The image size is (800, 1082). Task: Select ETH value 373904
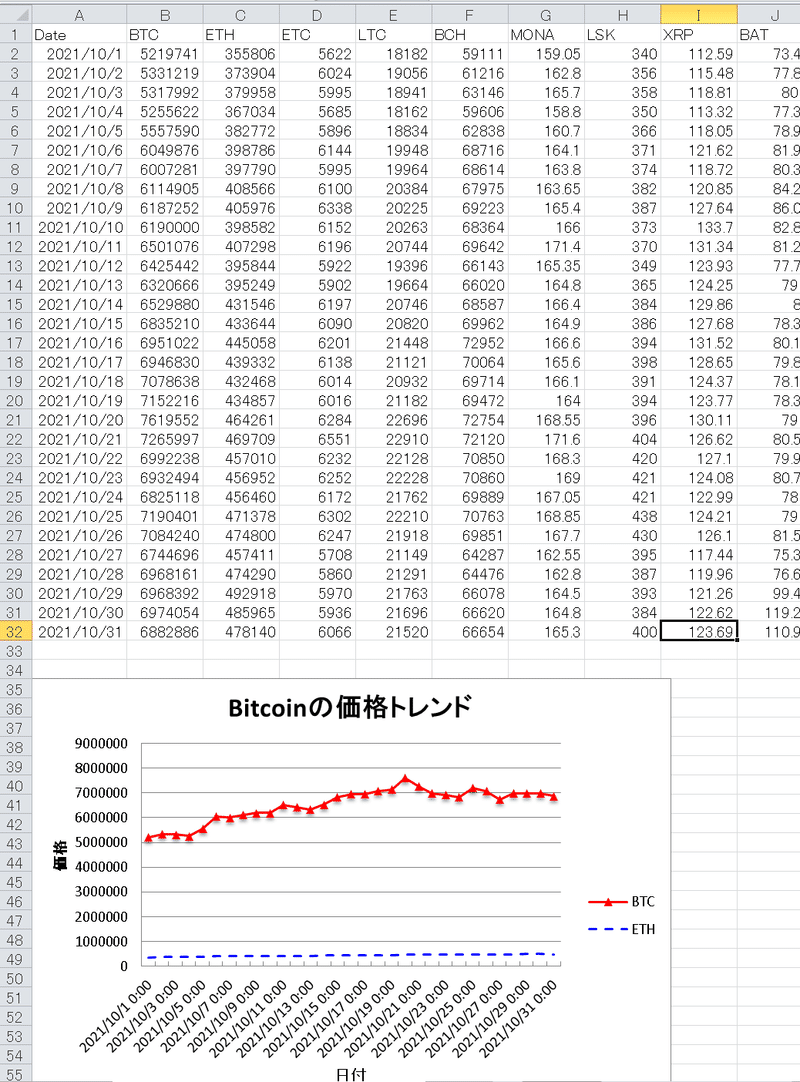click(x=242, y=73)
